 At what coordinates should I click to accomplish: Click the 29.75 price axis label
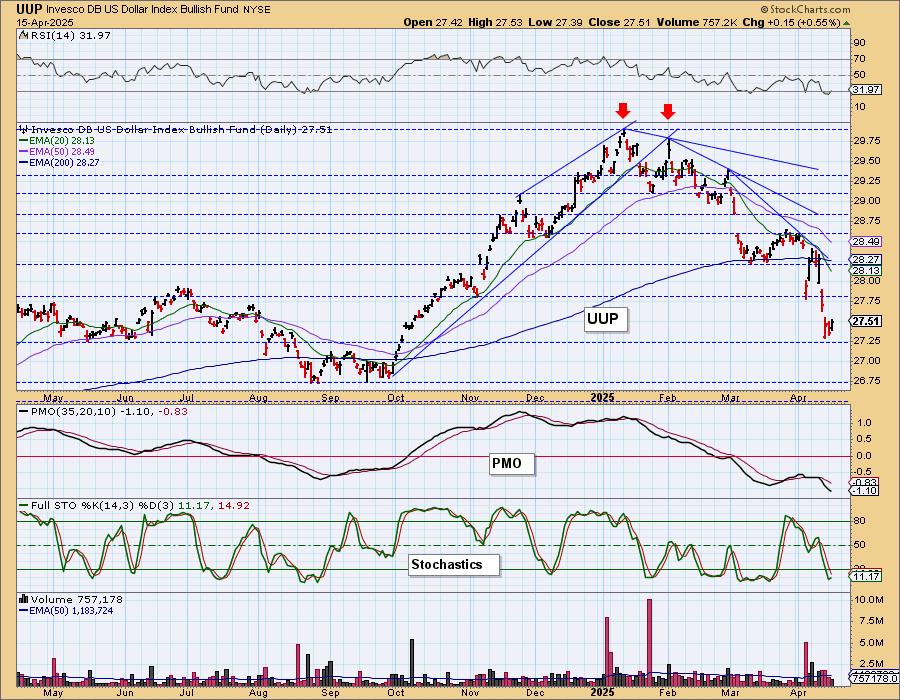pyautogui.click(x=867, y=141)
